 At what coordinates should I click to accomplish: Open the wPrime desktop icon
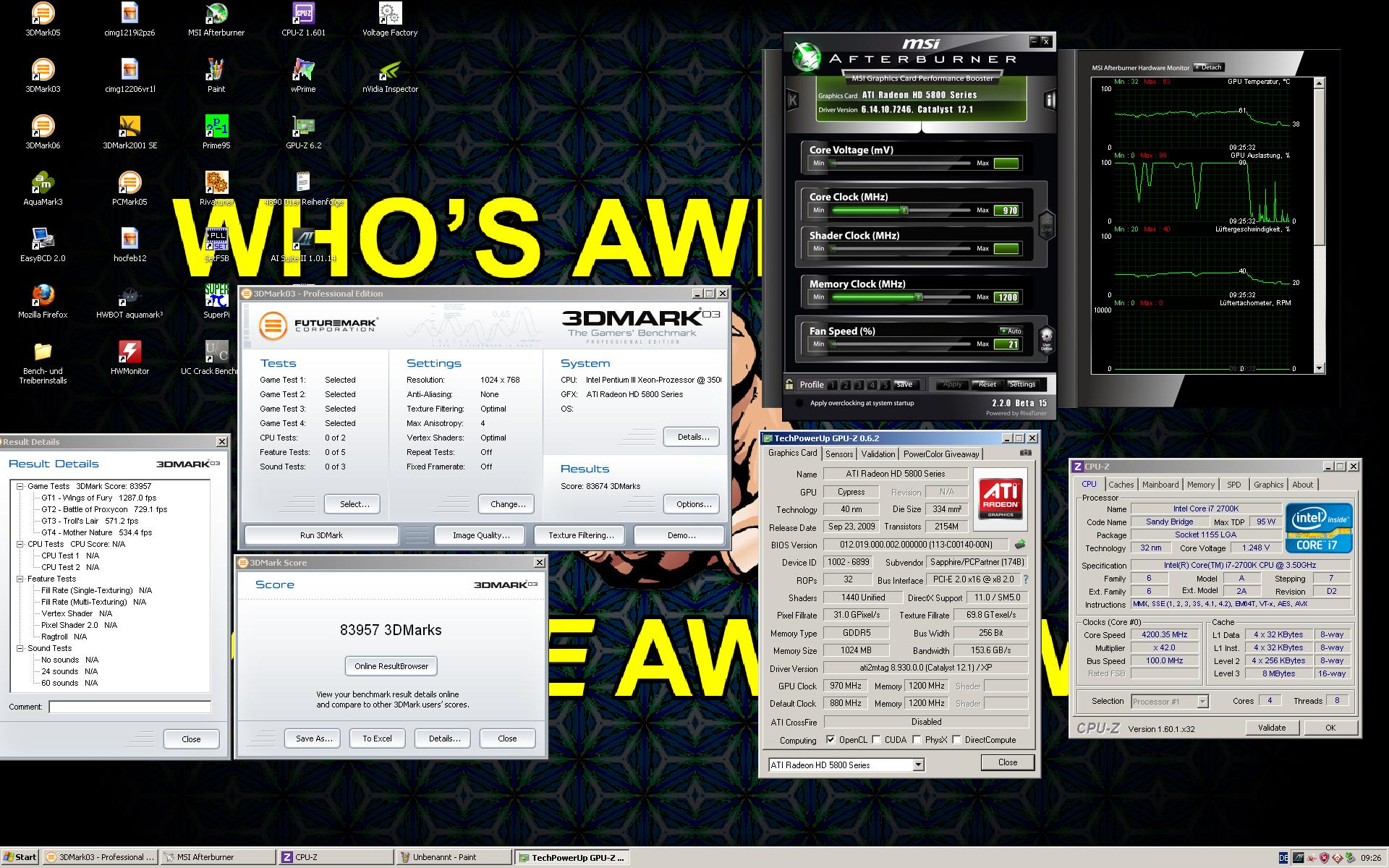point(302,71)
